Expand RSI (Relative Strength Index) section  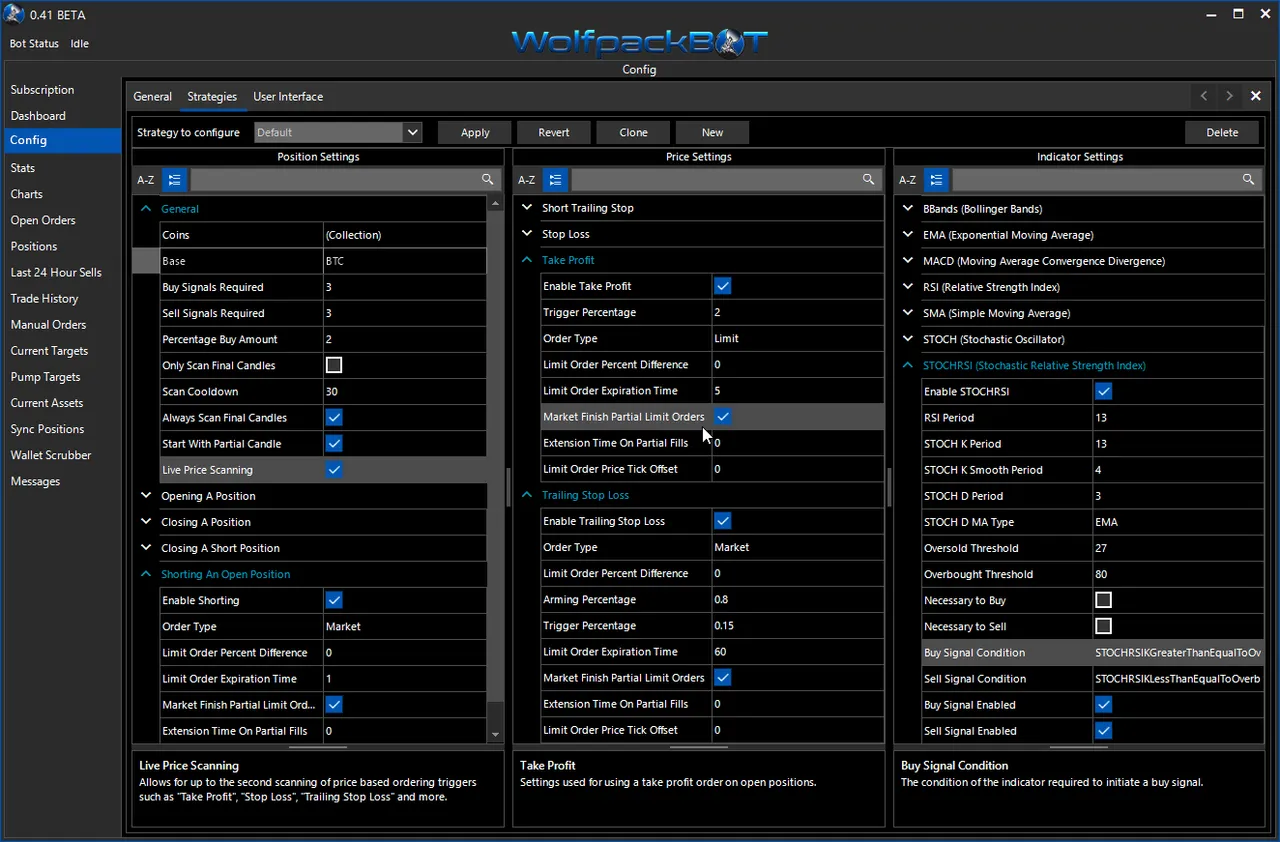[x=908, y=287]
